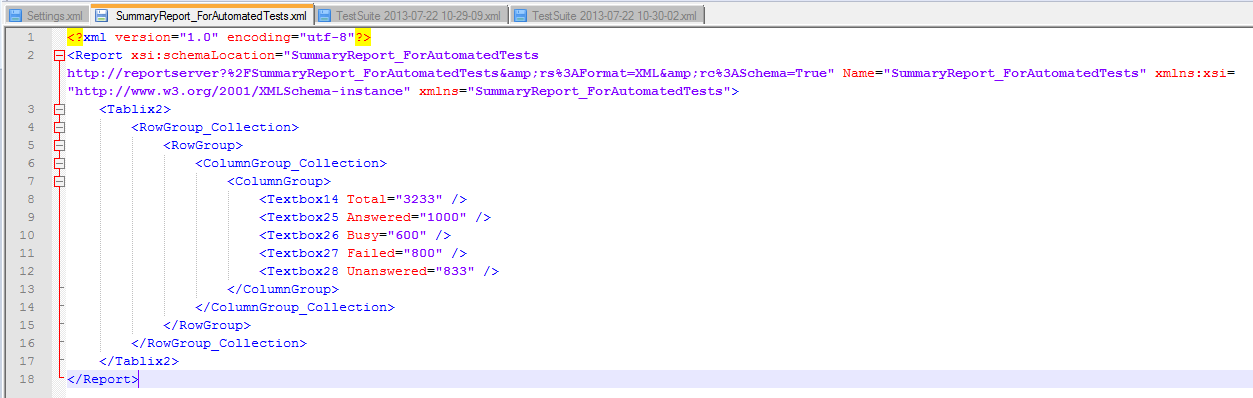Collapse the Tablix2 element fold marker
Image resolution: width=1253 pixels, height=398 pixels.
click(58, 109)
